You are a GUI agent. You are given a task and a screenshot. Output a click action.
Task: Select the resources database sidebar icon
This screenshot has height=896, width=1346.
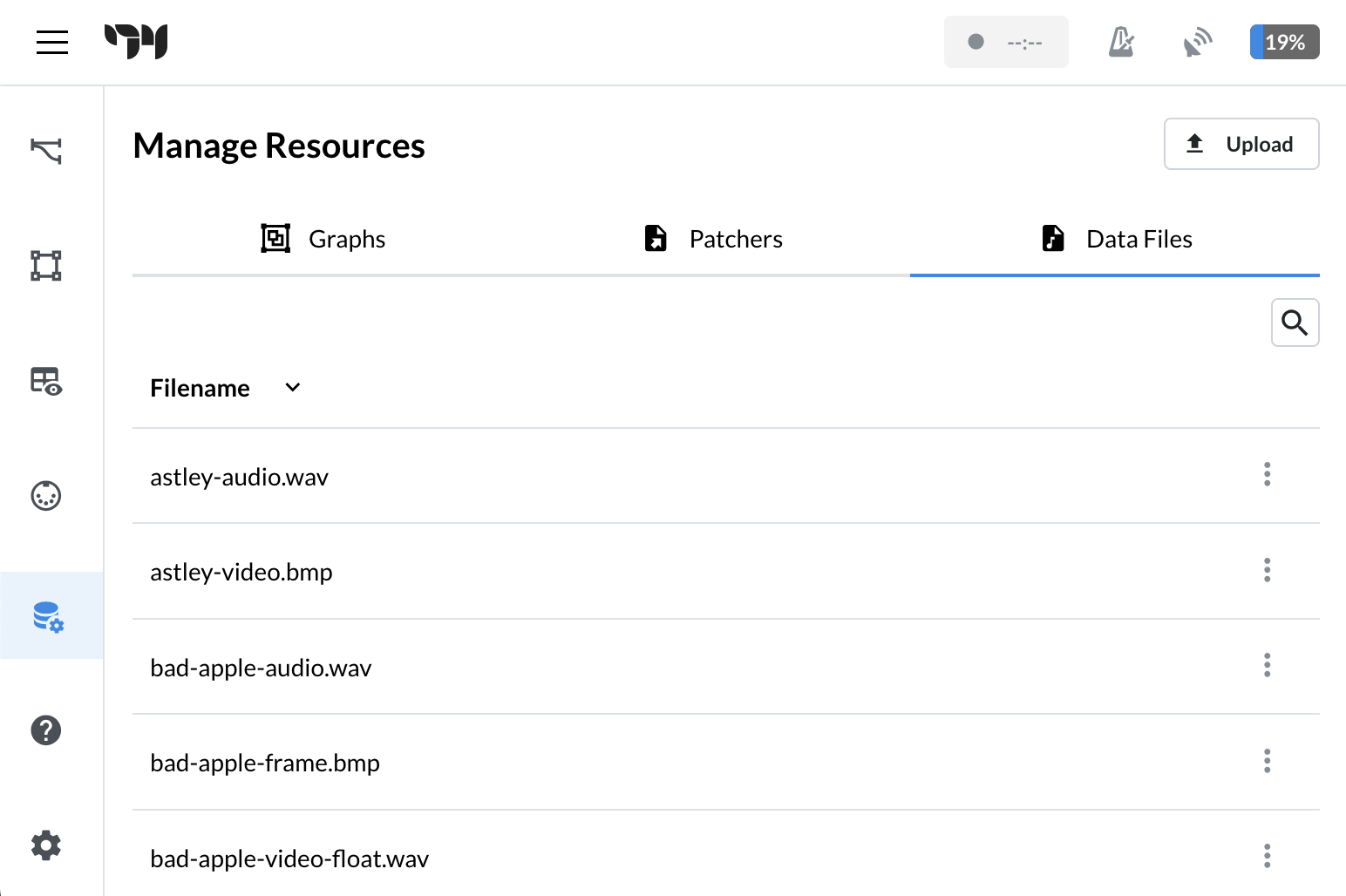(49, 615)
